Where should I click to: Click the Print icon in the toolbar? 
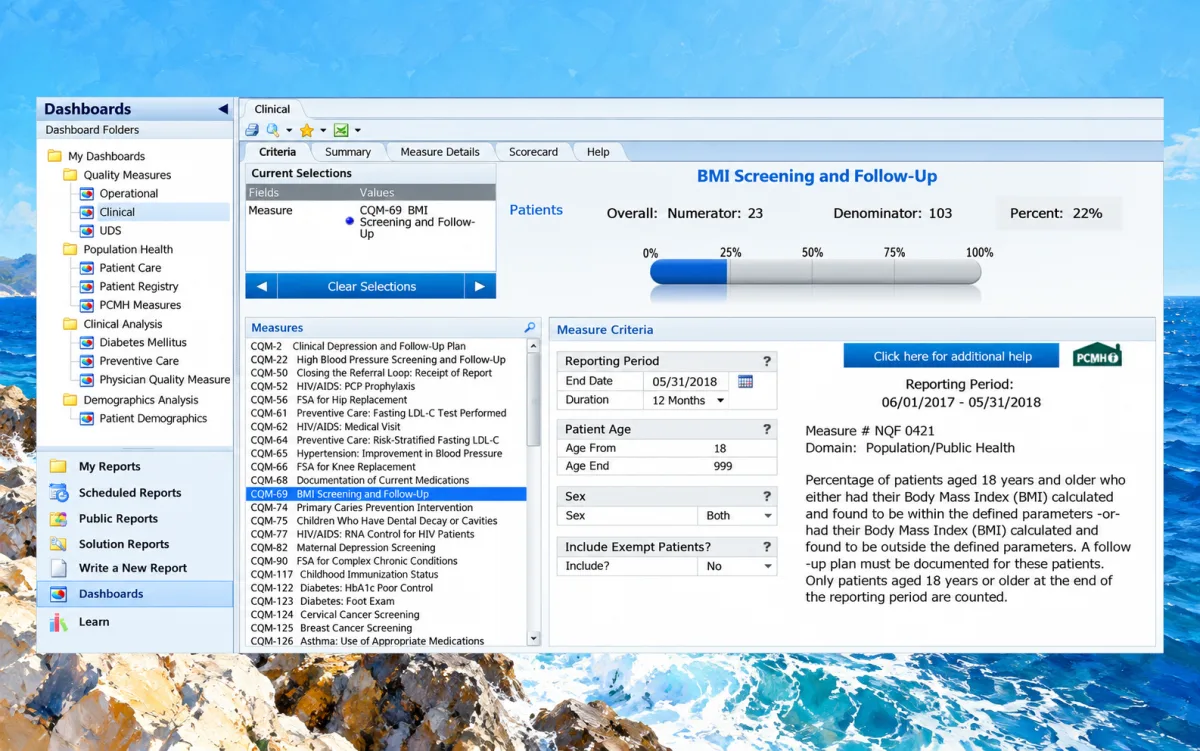point(252,130)
